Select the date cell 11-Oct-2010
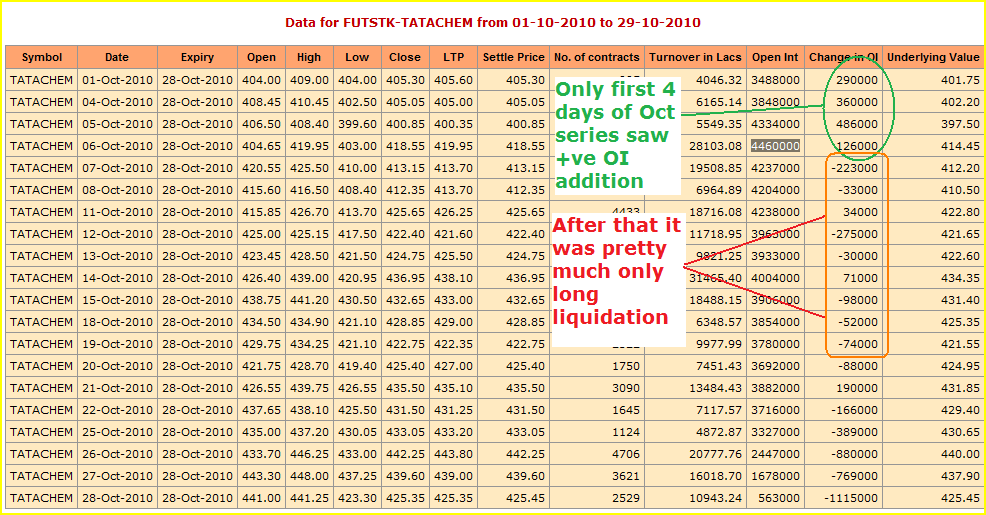Viewport: 986px width, 515px height. point(118,212)
